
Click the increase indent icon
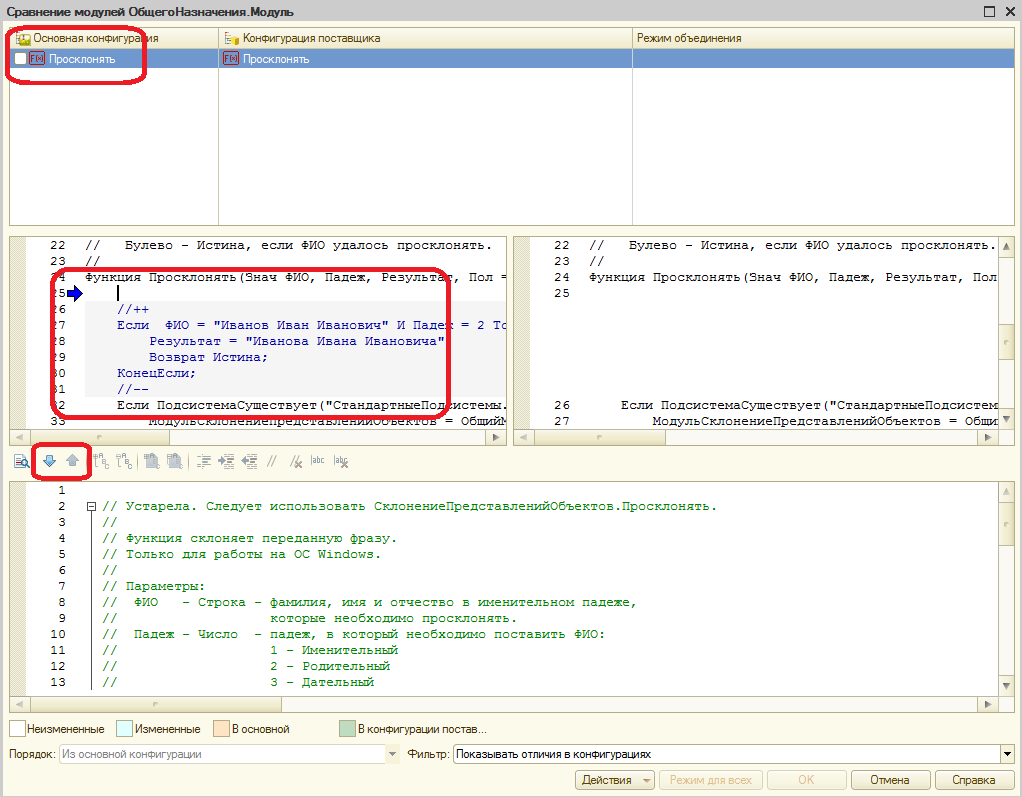tap(226, 461)
